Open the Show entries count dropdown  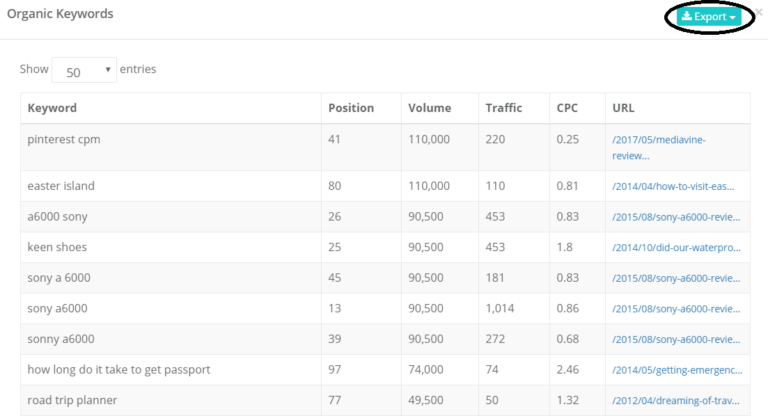pos(84,70)
